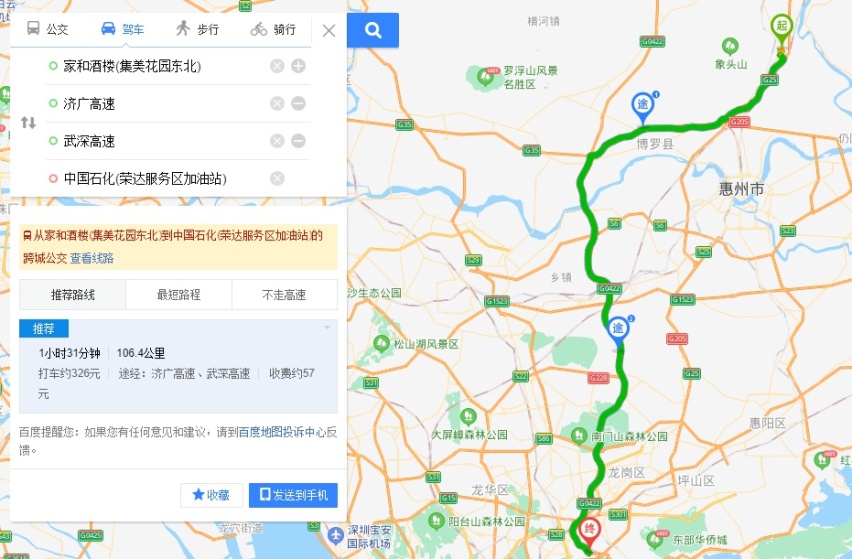852x559 pixels.
Task: Select the 不走高速 route option
Action: pos(284,295)
